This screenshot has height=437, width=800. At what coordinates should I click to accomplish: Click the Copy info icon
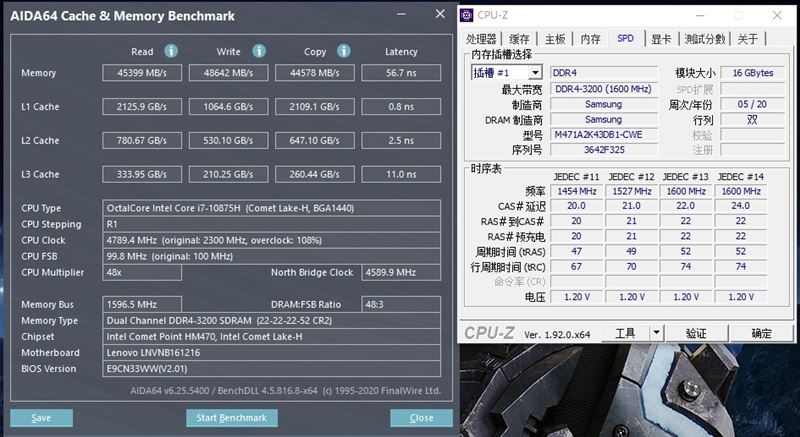coord(344,51)
